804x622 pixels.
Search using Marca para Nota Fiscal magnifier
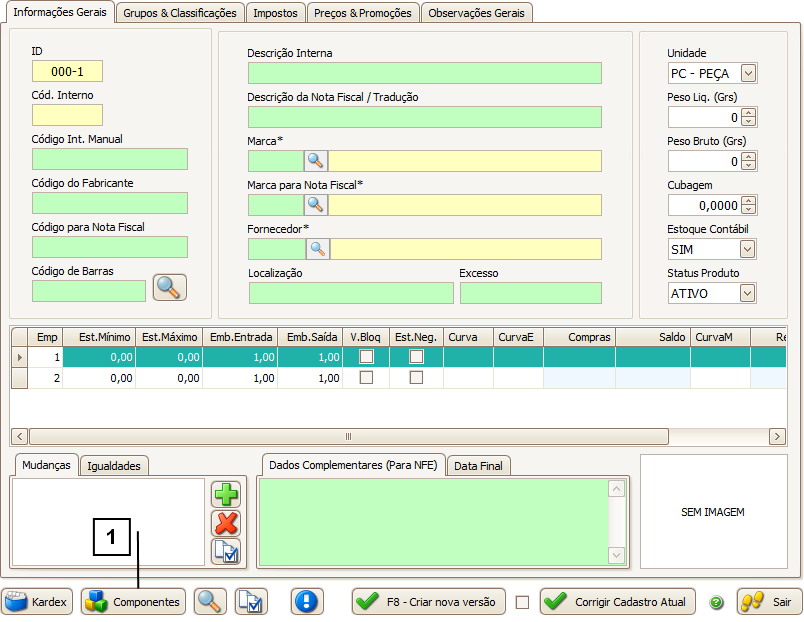tap(316, 205)
